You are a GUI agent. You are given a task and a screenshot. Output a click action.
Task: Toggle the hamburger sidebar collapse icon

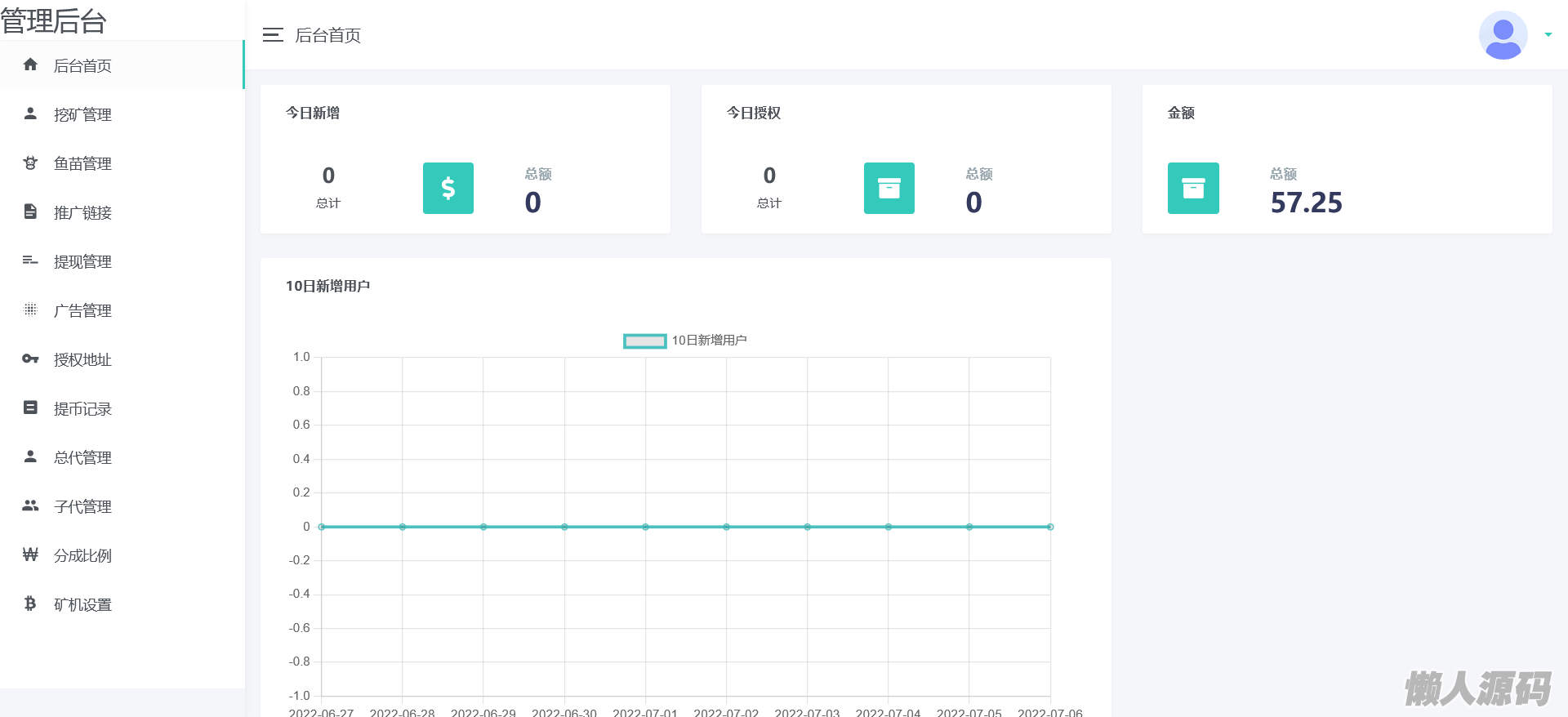pos(273,35)
